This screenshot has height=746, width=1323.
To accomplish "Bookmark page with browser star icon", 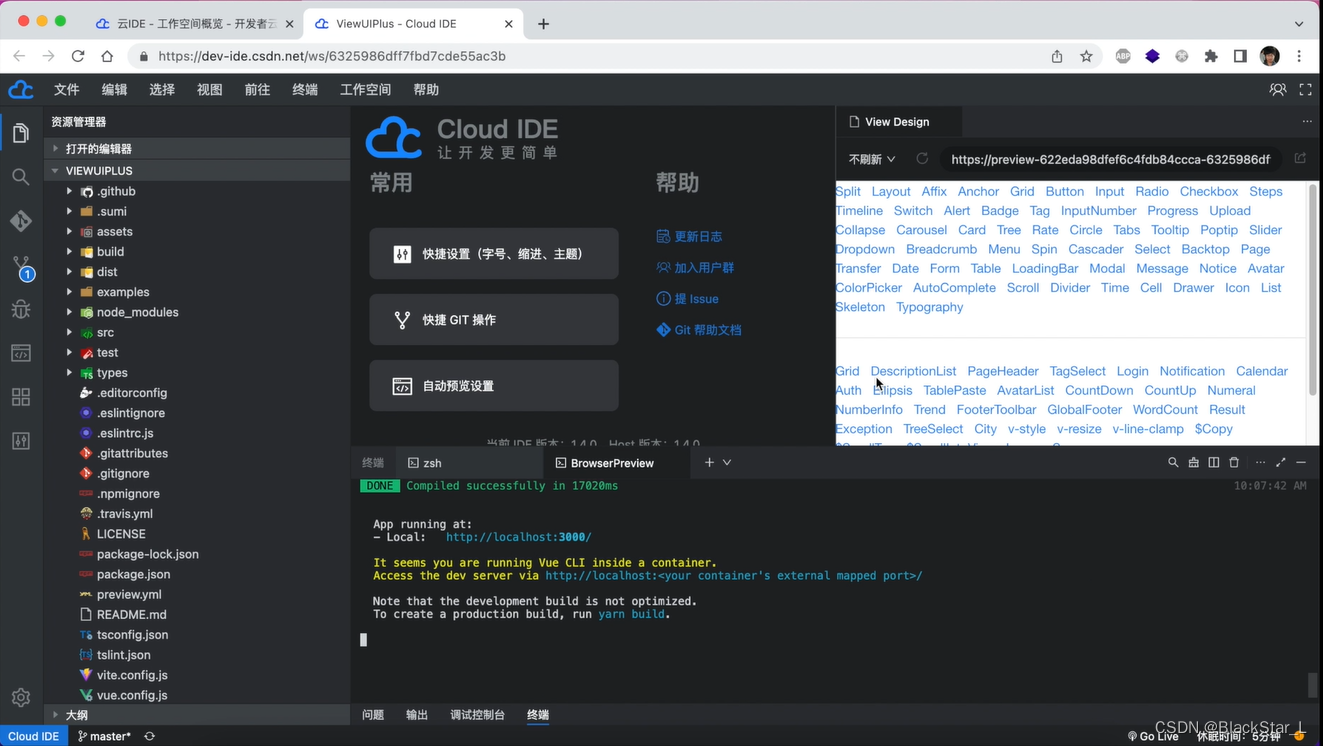I will pos(1086,56).
